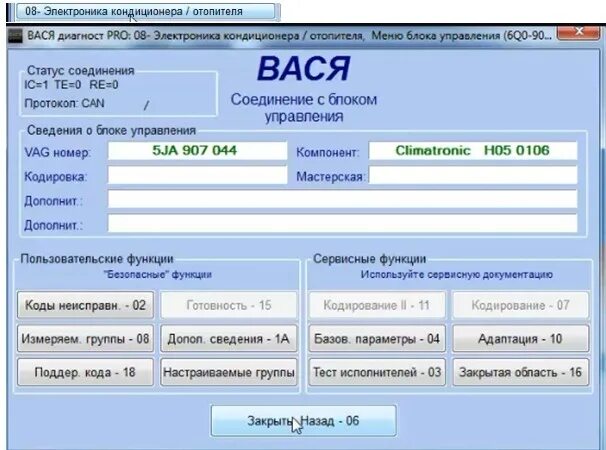
Task: Click the Статус соединения group label
Action: point(80,70)
